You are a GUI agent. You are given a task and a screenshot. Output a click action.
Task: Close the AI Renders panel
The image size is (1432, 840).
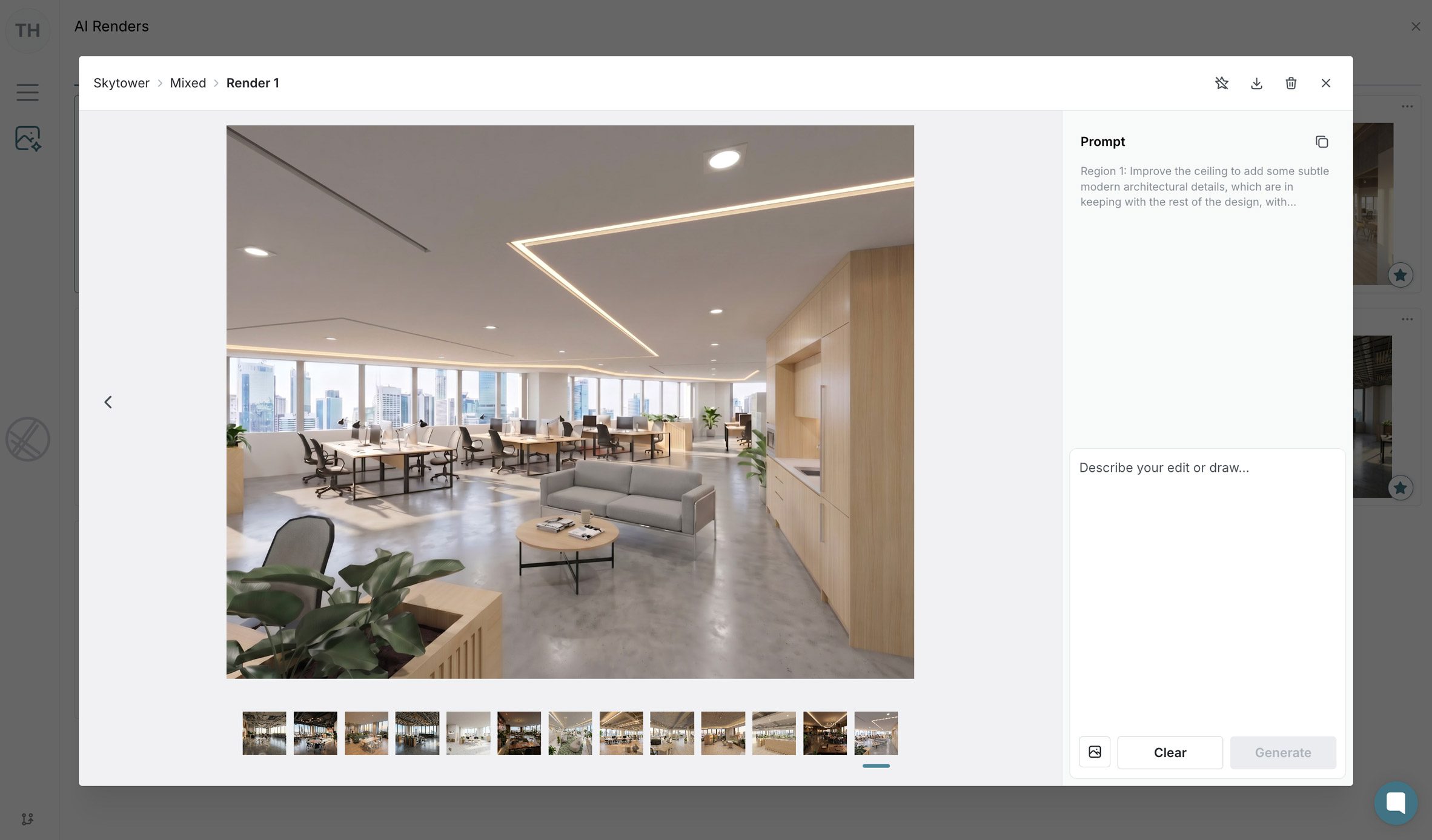coord(1416,27)
